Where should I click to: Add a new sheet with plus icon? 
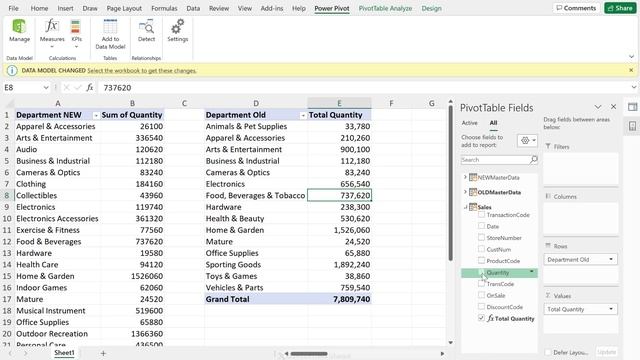pyautogui.click(x=103, y=353)
